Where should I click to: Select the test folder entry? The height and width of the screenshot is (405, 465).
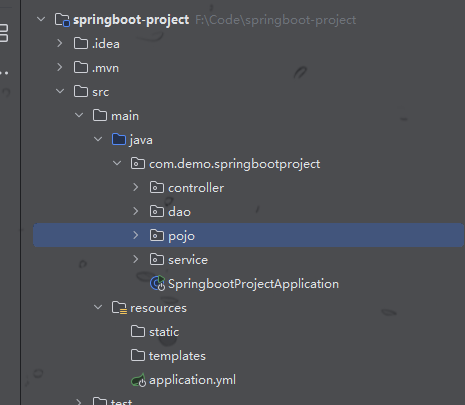click(x=121, y=401)
